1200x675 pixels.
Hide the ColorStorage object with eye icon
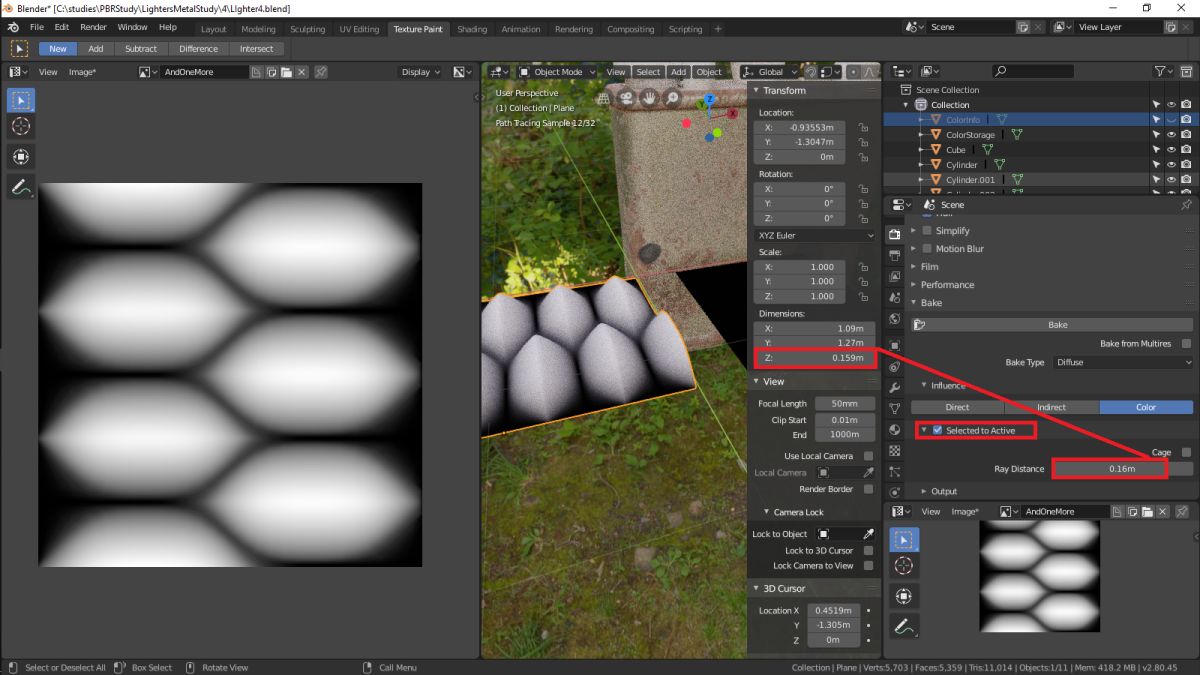click(1171, 134)
